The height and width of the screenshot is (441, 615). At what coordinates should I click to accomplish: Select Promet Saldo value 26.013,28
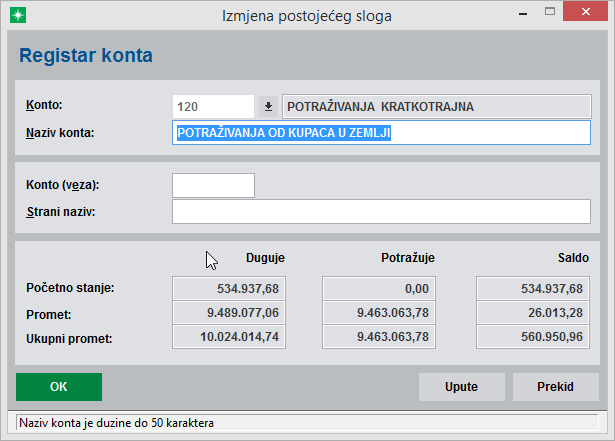point(533,313)
